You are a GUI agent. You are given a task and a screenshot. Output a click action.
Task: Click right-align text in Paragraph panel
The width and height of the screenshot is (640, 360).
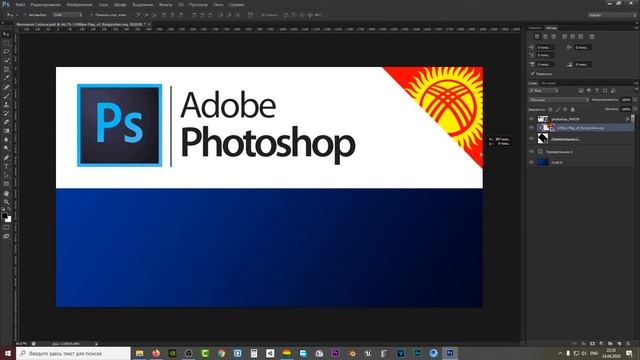click(x=553, y=37)
